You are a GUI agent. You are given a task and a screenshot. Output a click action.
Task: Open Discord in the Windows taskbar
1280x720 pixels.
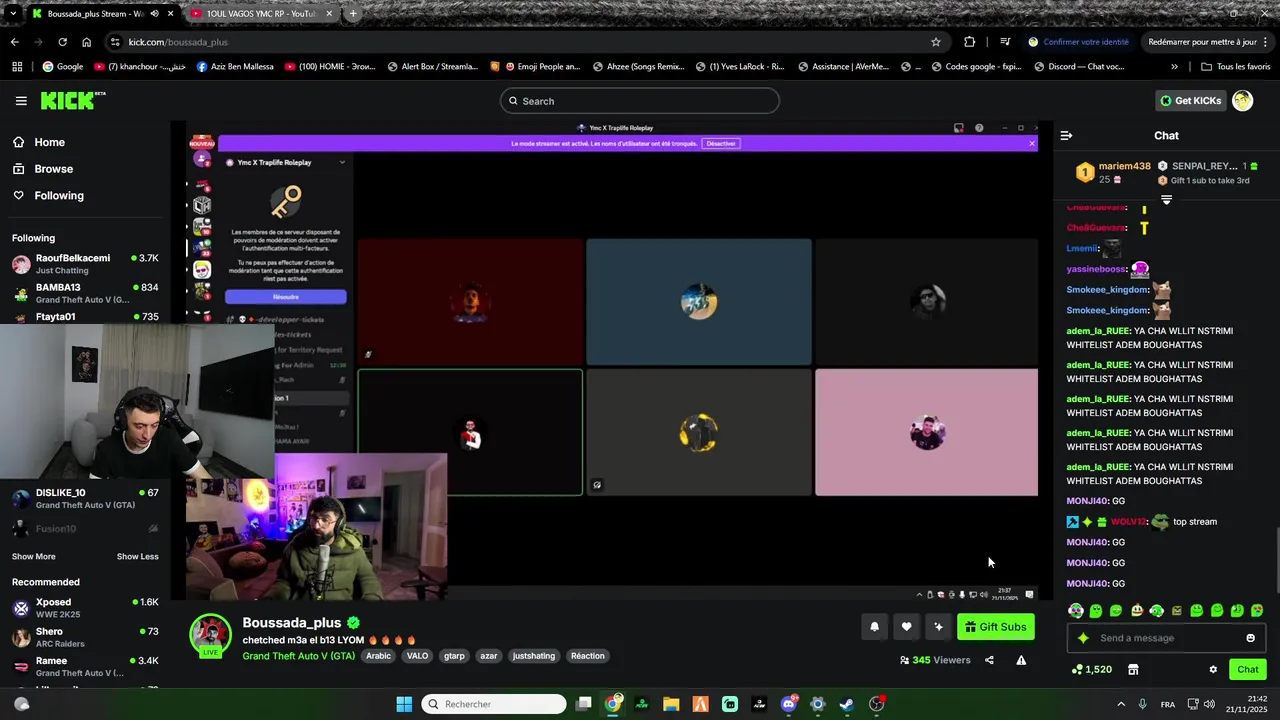point(788,704)
